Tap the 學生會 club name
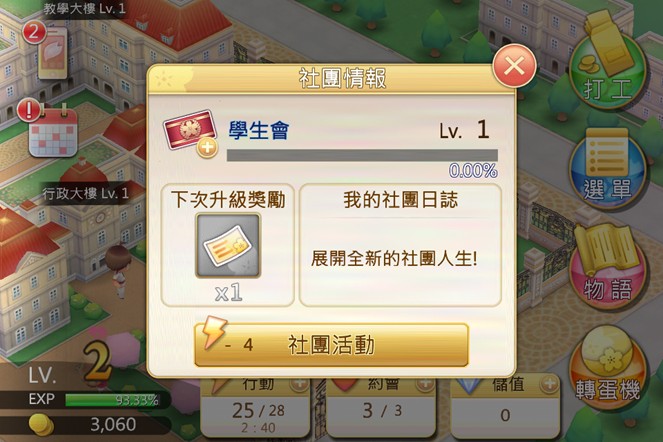 (x=259, y=130)
